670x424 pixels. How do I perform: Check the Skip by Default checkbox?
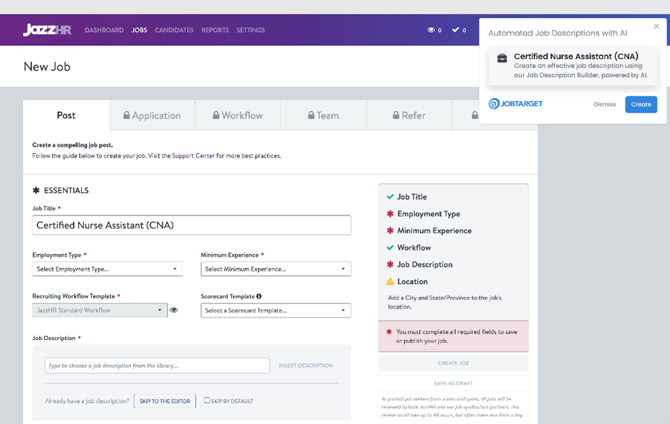(207, 400)
